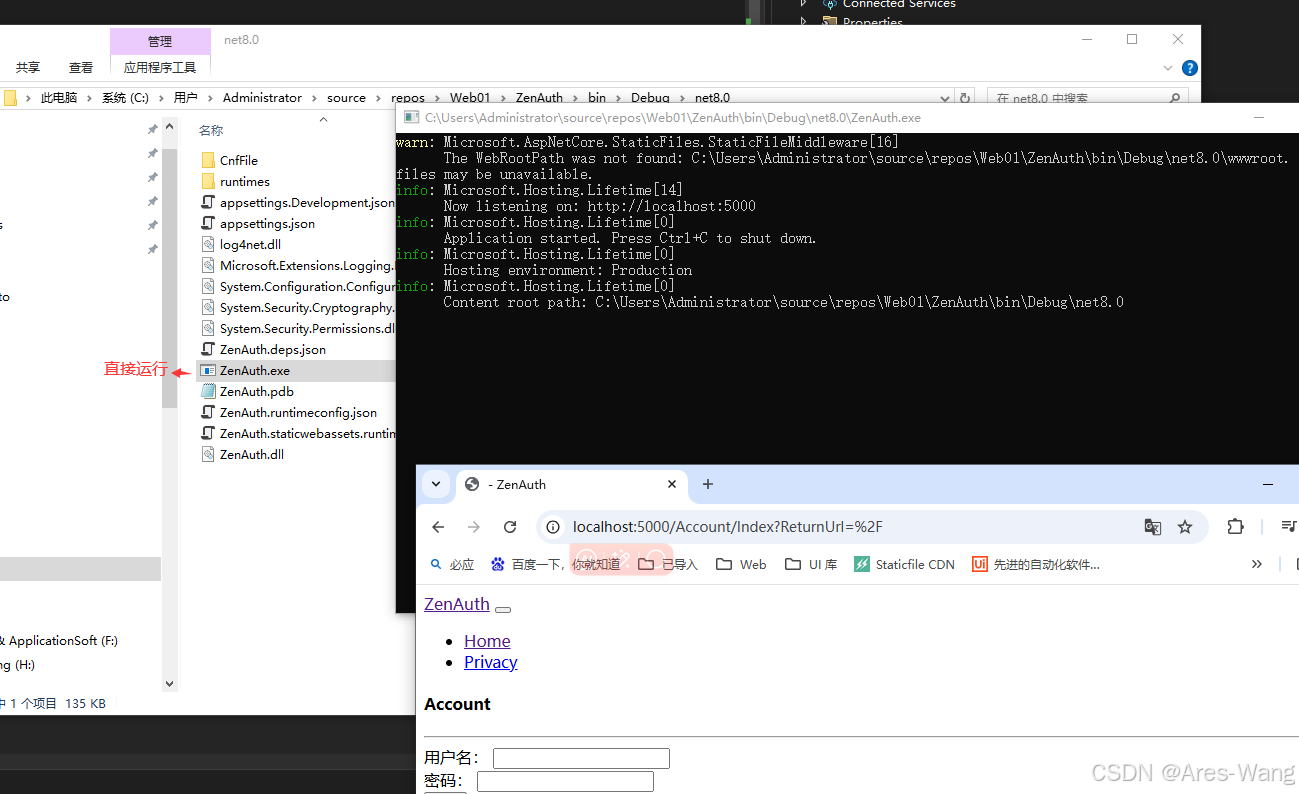Open the Privacy link

[x=491, y=662]
